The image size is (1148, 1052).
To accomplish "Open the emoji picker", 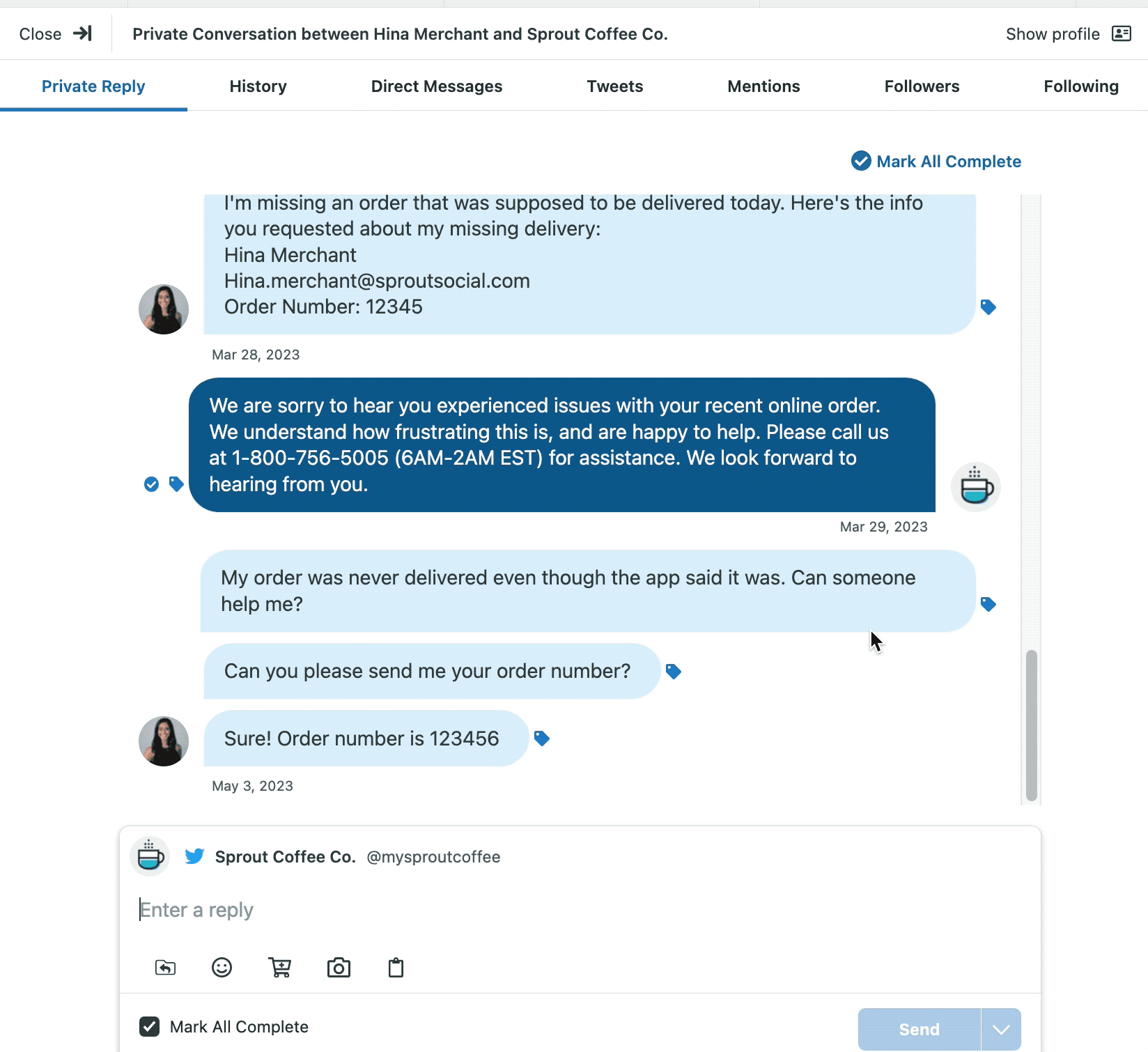I will [x=222, y=968].
